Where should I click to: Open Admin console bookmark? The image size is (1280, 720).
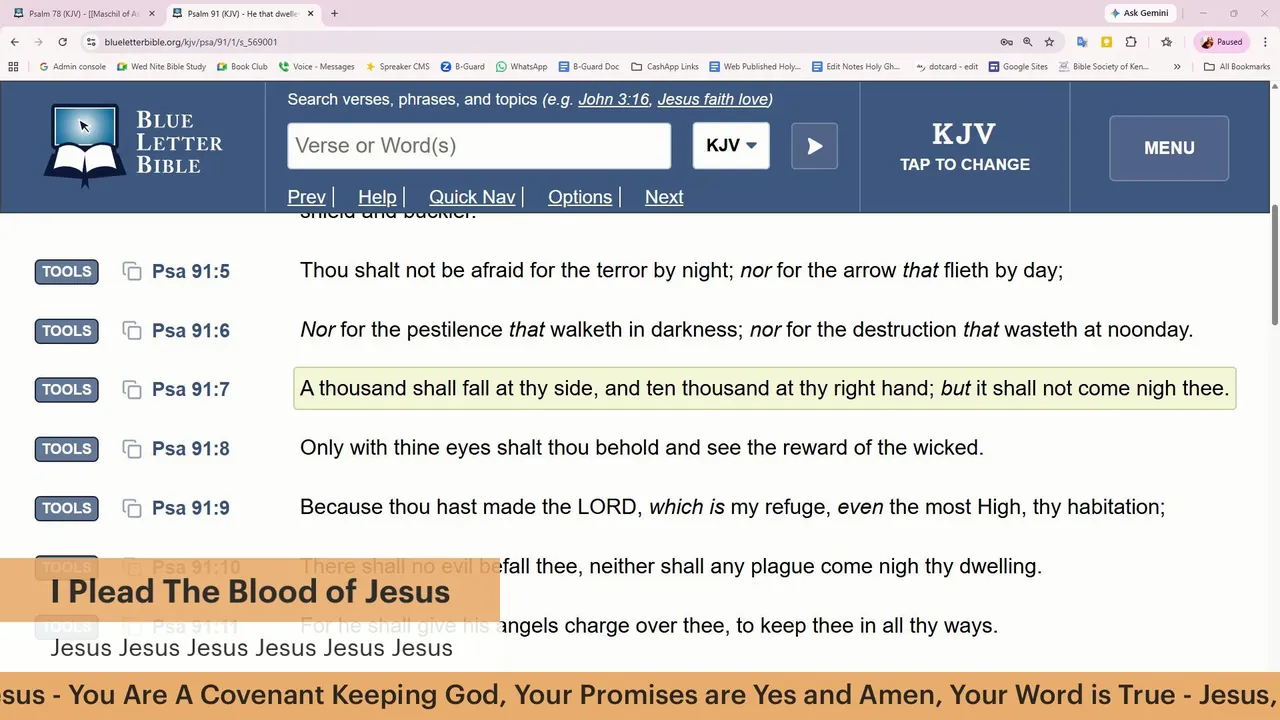[72, 67]
